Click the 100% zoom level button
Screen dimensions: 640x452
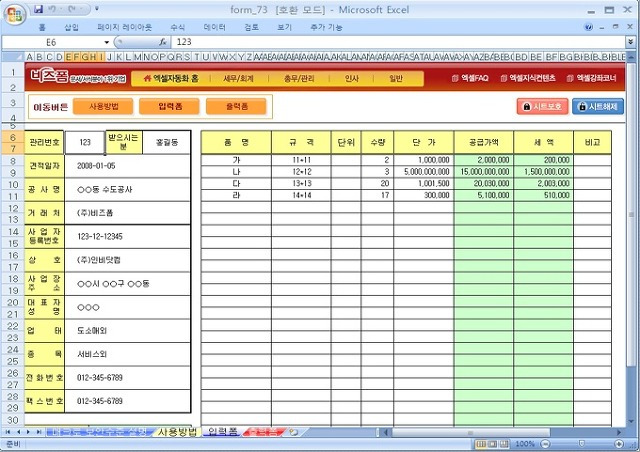tap(525, 444)
